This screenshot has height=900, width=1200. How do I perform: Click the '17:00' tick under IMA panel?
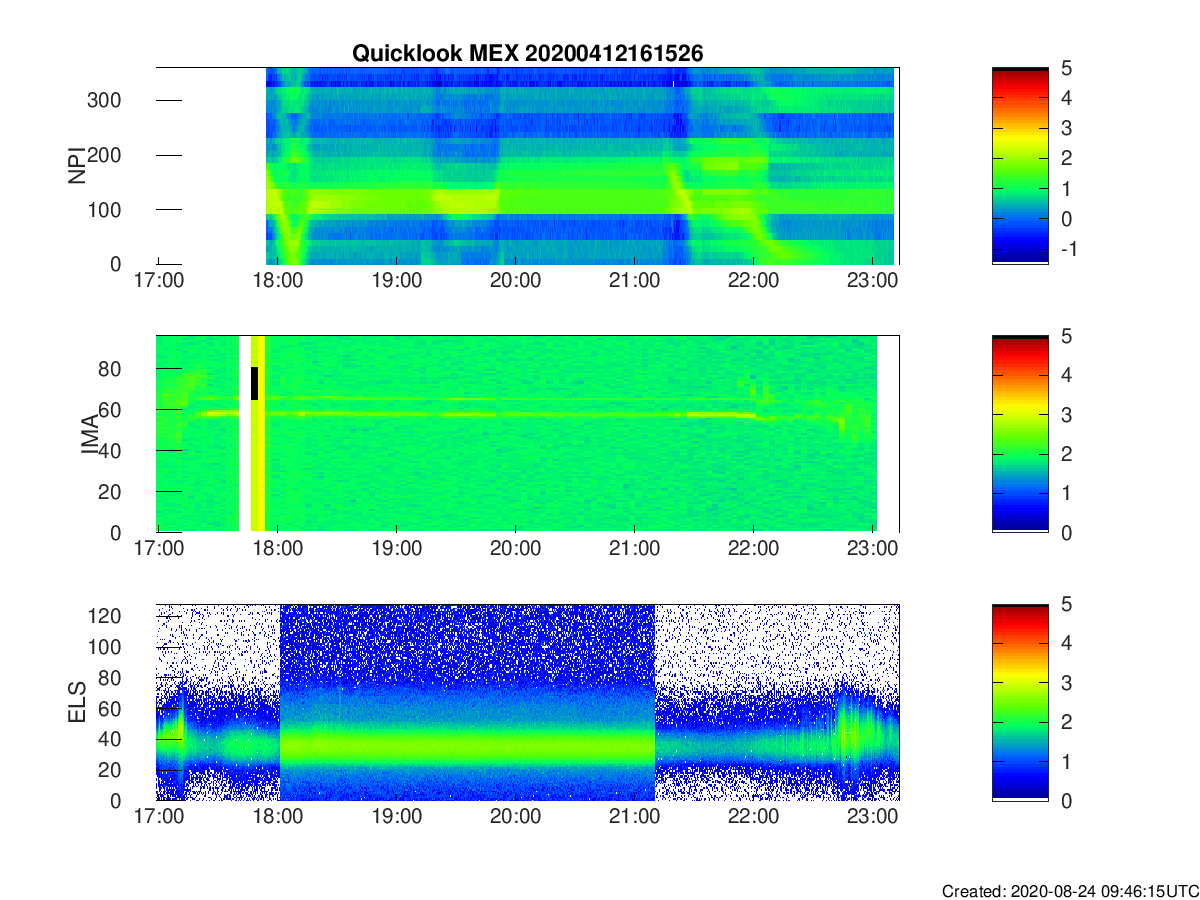(x=158, y=549)
